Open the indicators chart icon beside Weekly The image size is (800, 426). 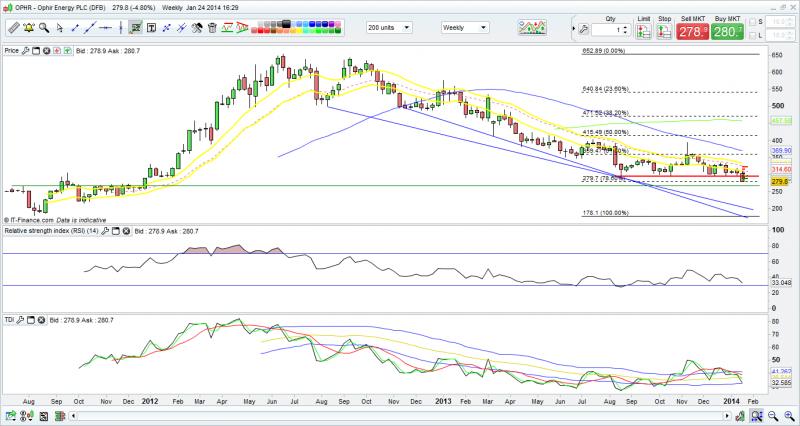[532, 27]
